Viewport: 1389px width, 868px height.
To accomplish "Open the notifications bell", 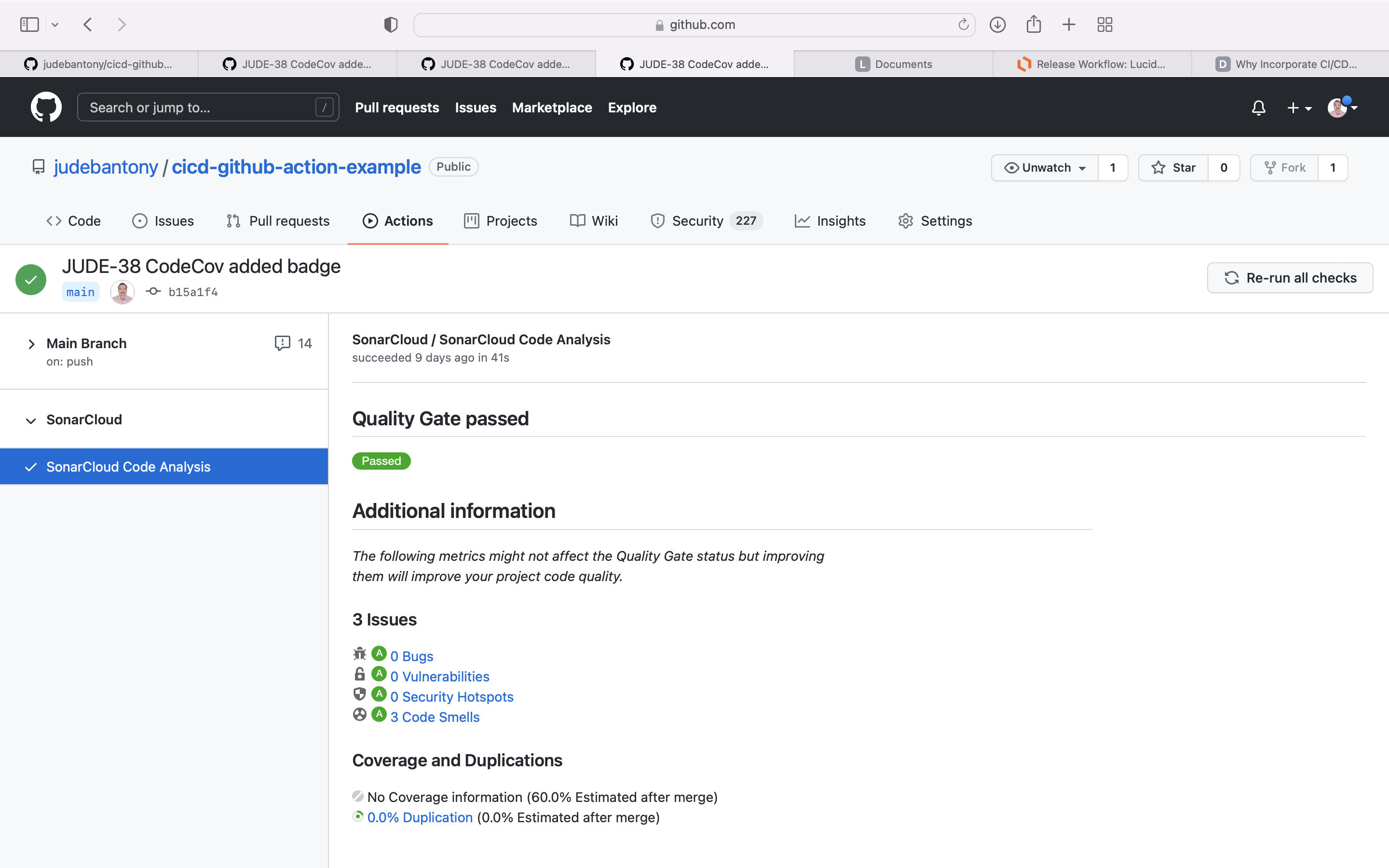I will click(1258, 108).
